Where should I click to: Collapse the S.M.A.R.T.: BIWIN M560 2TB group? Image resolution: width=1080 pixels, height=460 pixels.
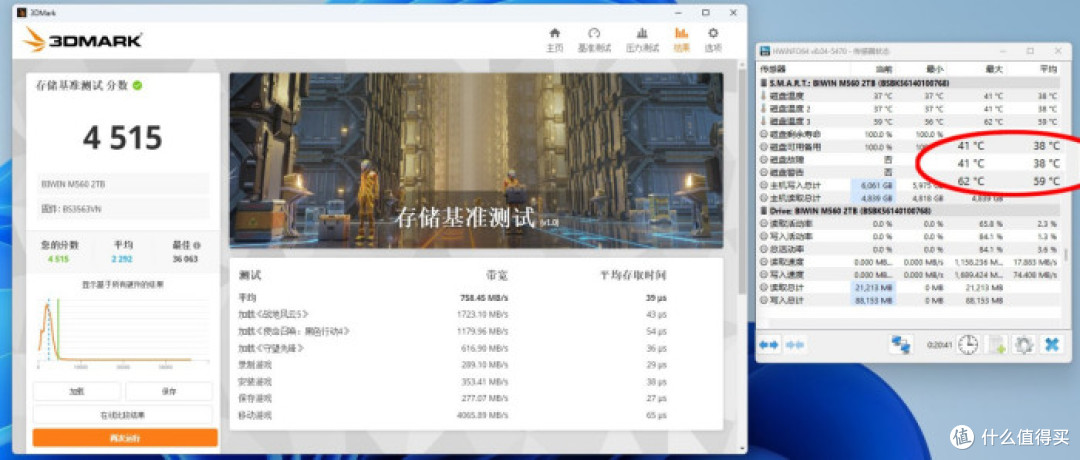pyautogui.click(x=911, y=83)
